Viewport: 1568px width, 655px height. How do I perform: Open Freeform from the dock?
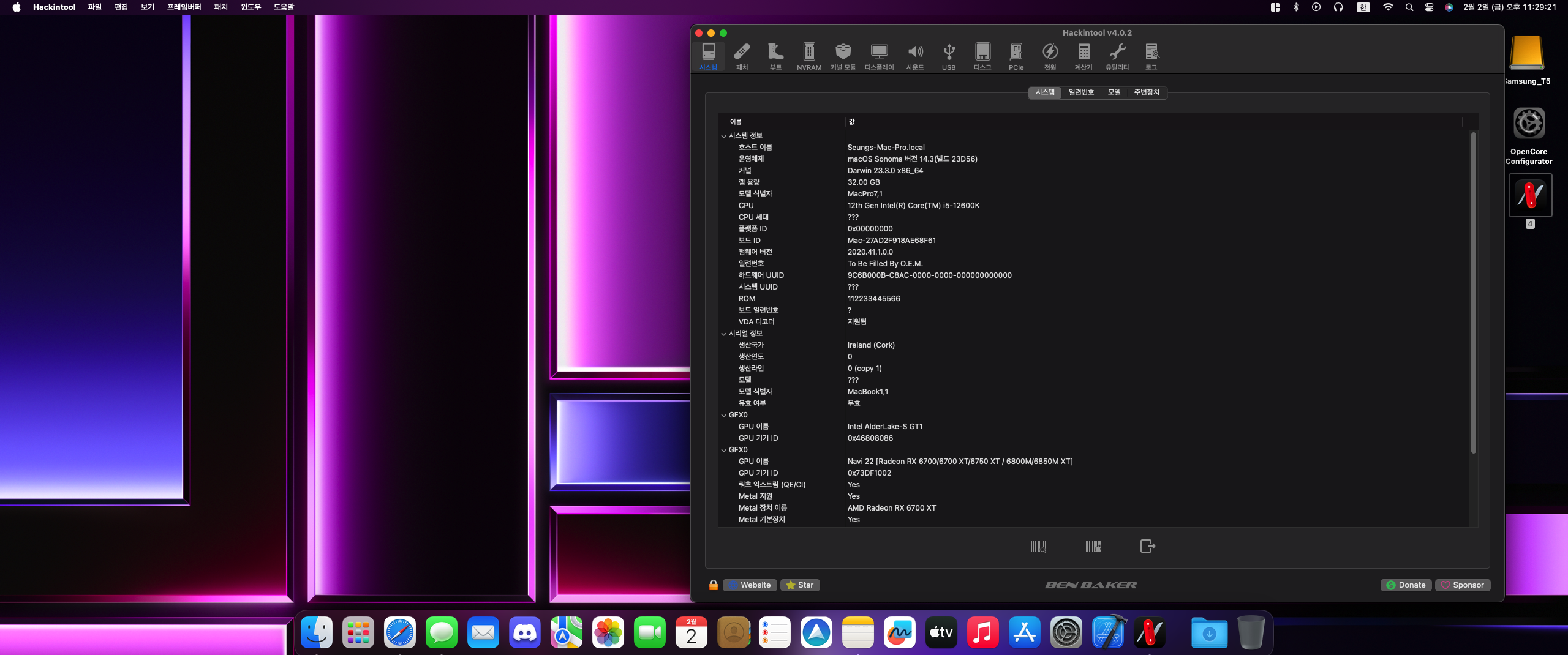899,632
